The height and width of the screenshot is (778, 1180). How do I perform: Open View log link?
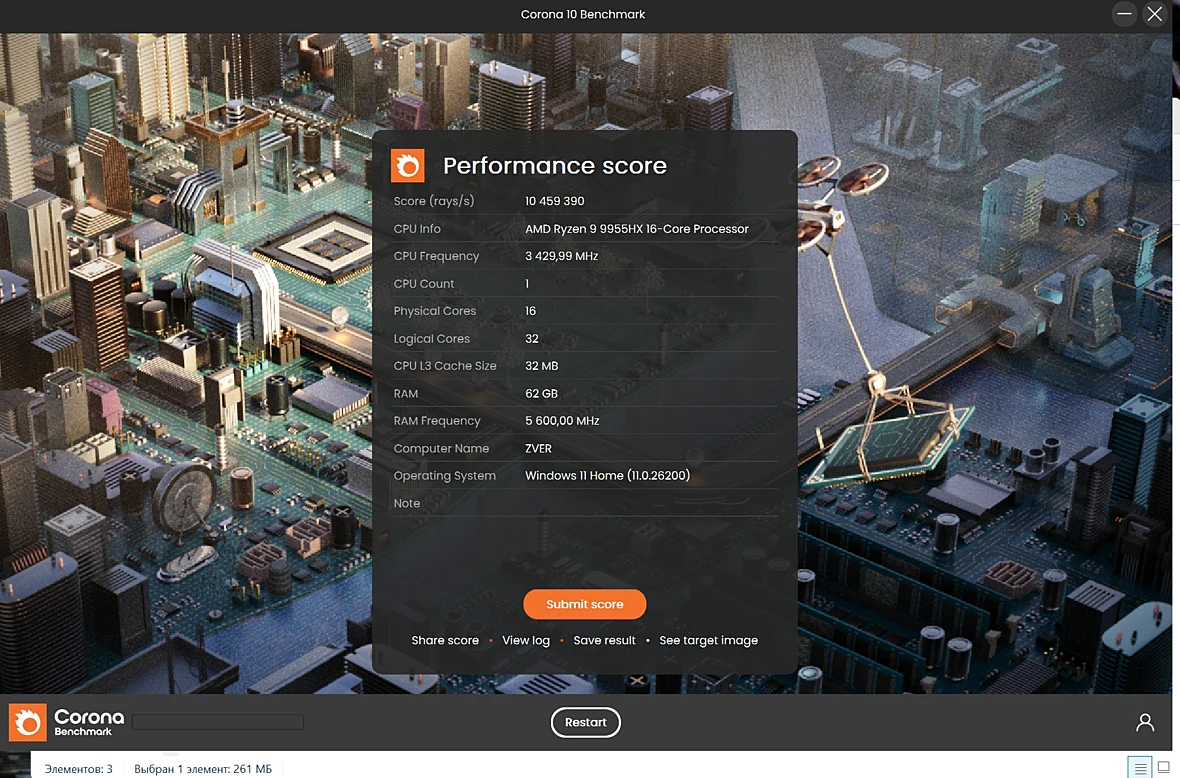pos(526,640)
